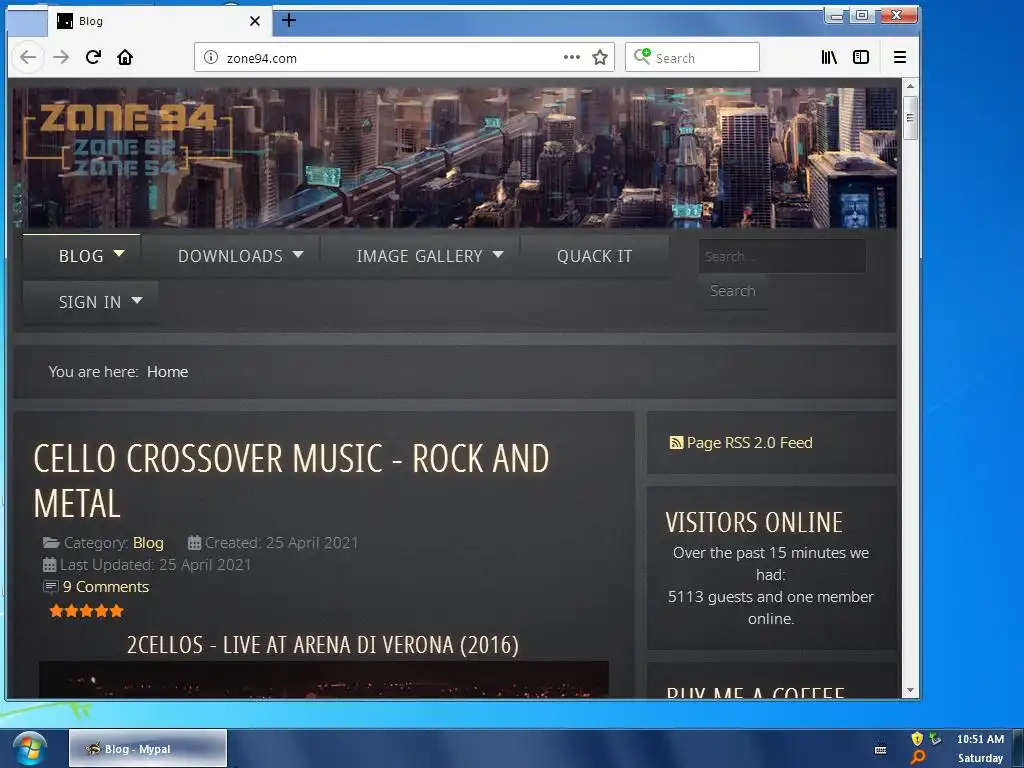Open the DOWNLOADS menu item
Image resolution: width=1024 pixels, height=768 pixels.
click(231, 256)
